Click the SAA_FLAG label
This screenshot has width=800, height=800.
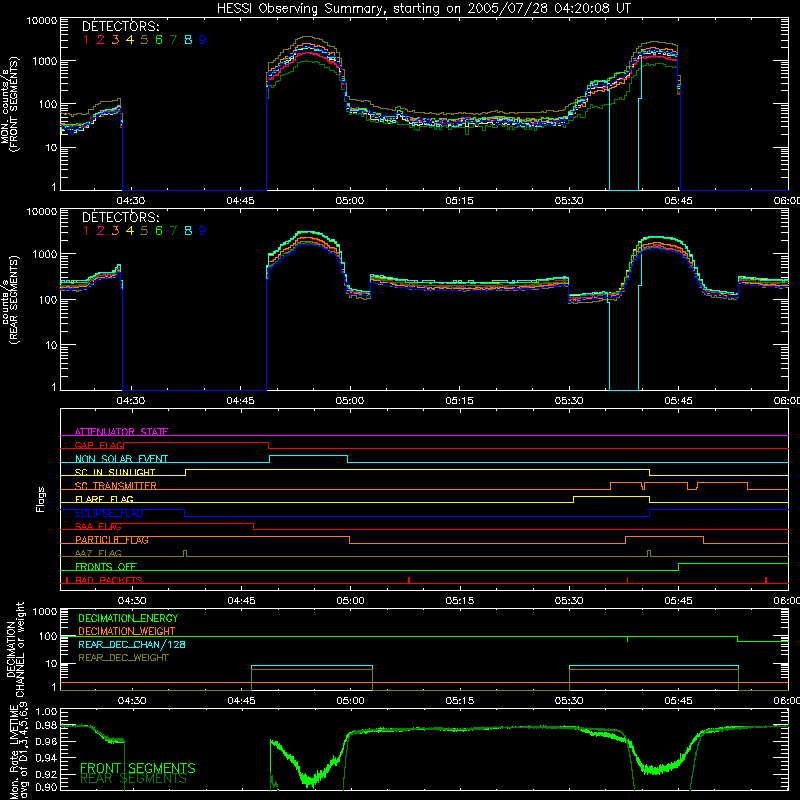click(x=98, y=526)
